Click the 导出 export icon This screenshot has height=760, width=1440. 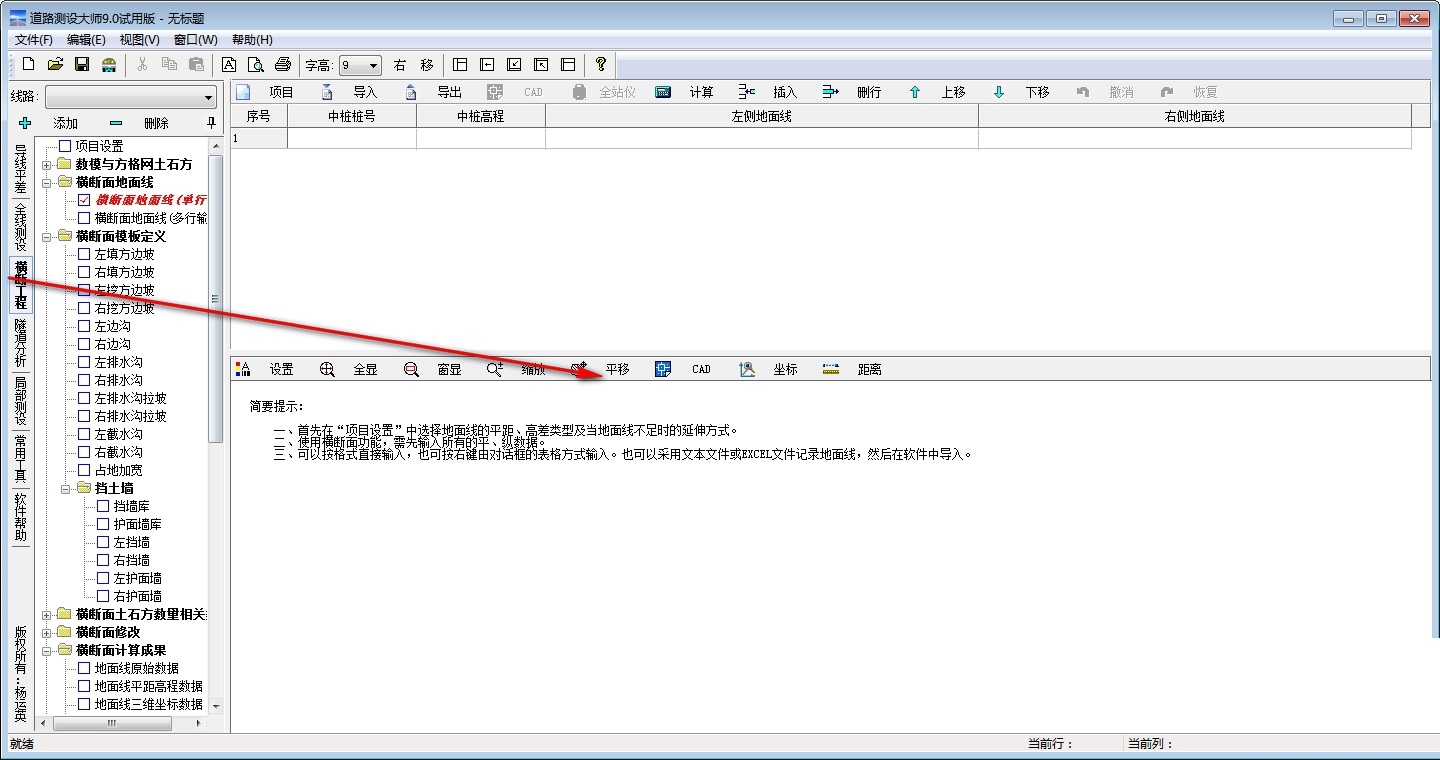411,92
